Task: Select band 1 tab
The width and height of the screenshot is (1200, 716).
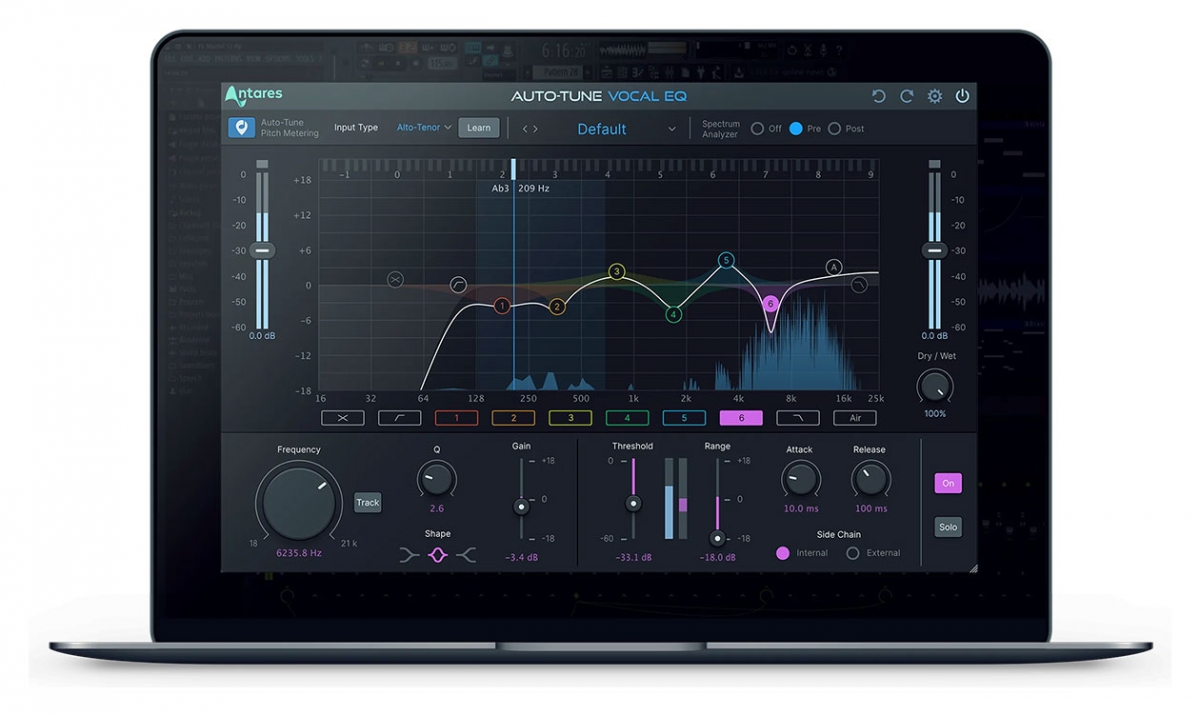Action: [456, 418]
